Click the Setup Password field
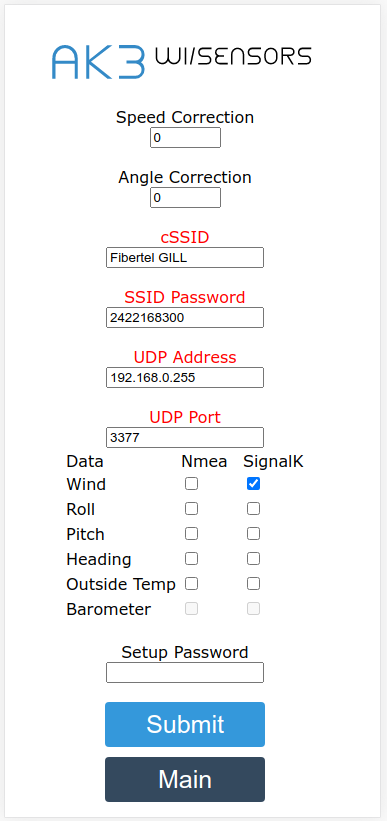Screen dimensions: 387x821 tap(185, 672)
